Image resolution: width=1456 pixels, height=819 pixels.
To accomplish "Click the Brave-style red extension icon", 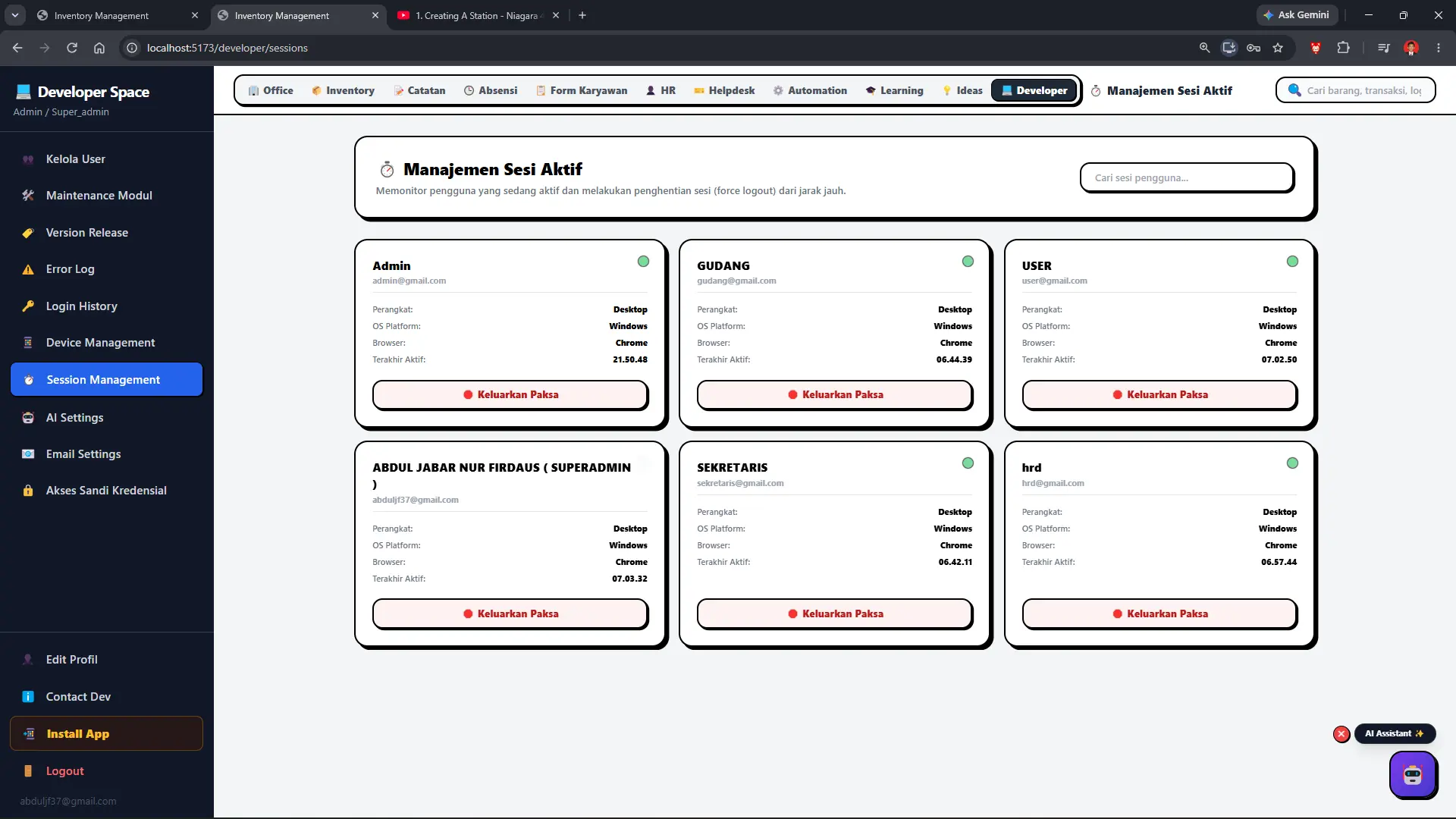I will pos(1316,48).
